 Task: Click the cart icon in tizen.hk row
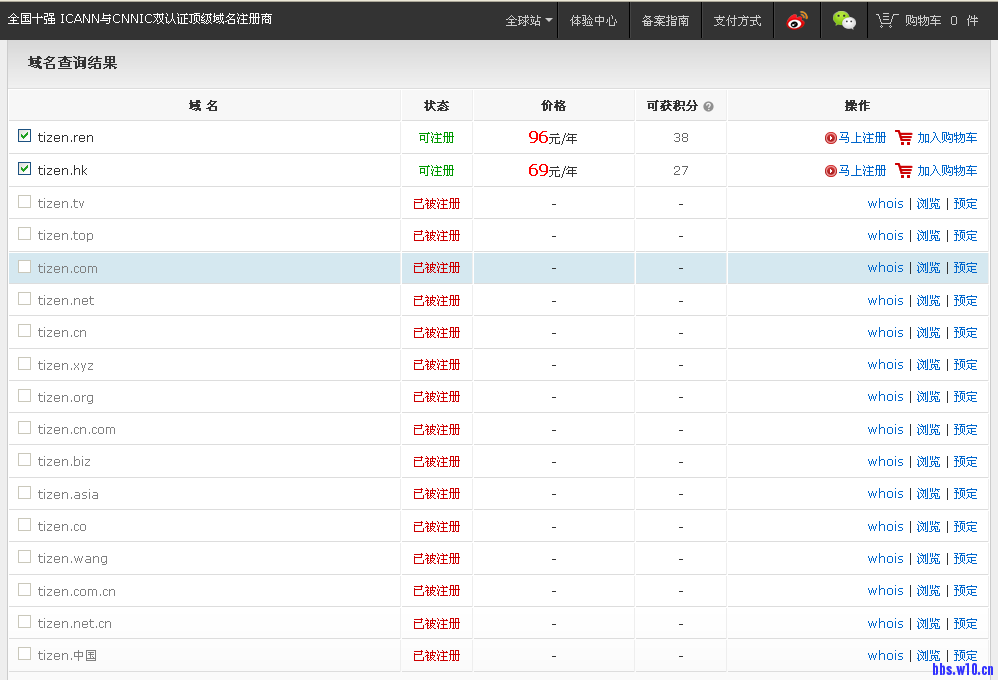click(x=904, y=171)
